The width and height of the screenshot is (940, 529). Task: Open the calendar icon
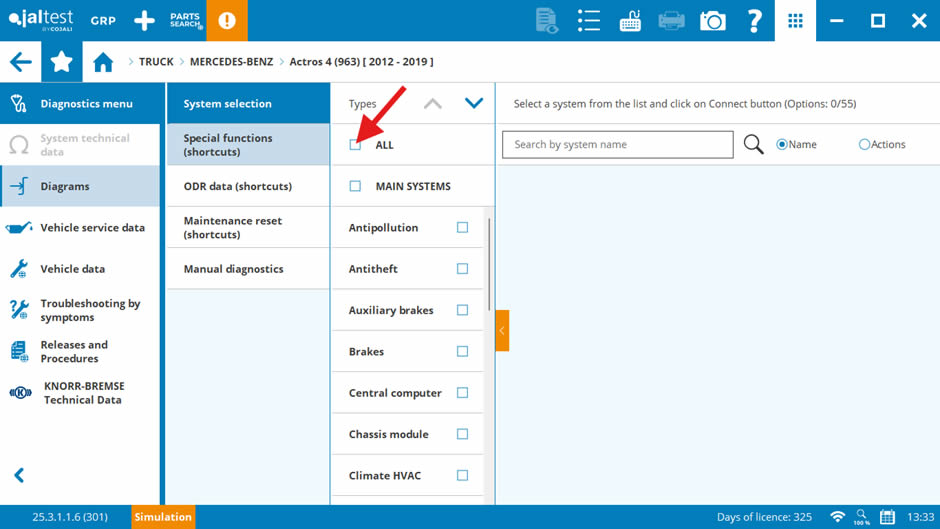click(887, 517)
